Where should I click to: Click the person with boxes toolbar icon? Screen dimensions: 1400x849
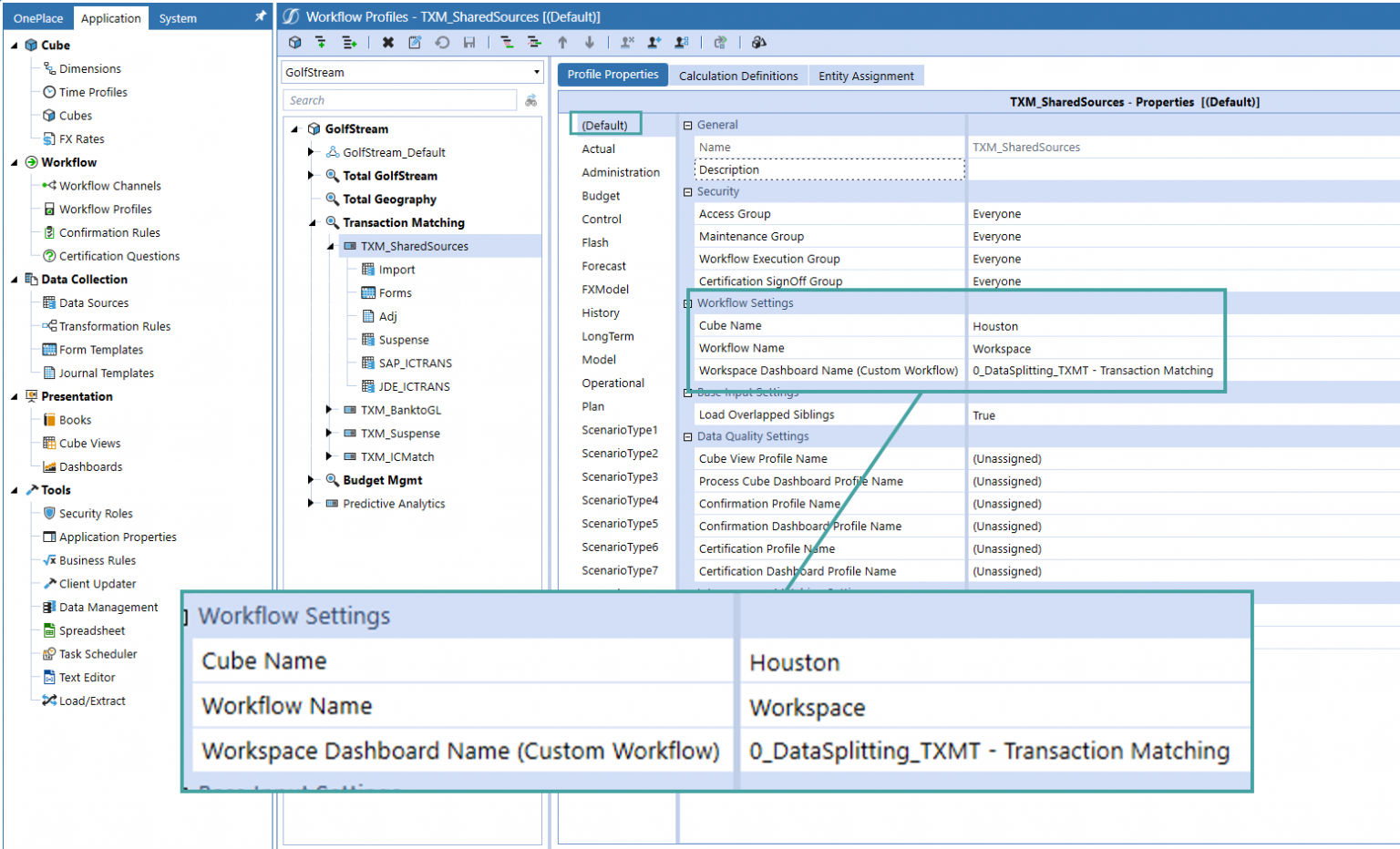coord(682,42)
